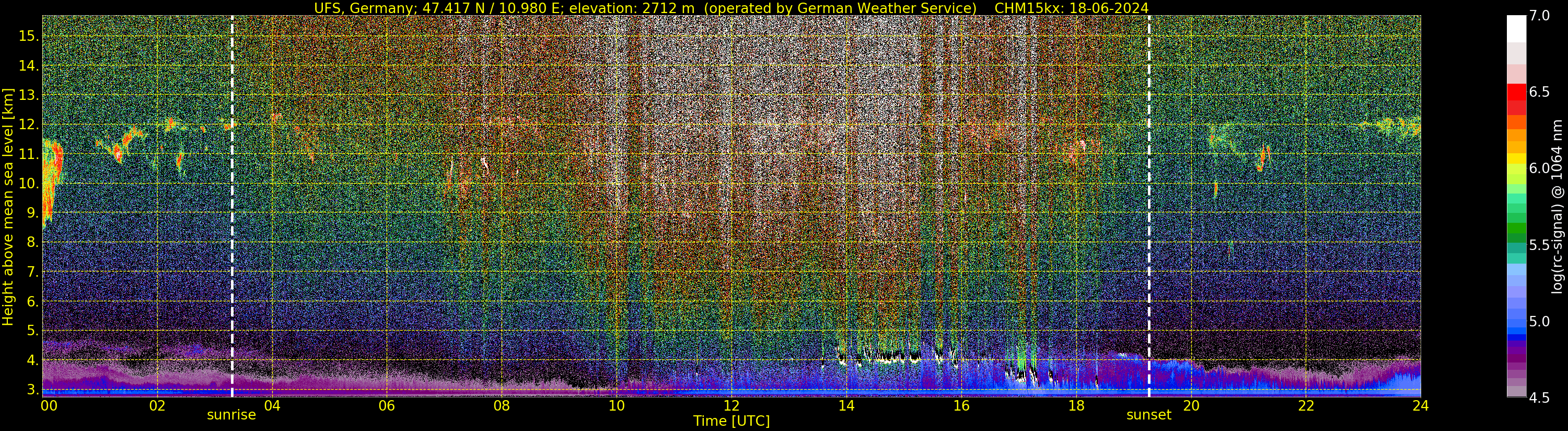Click the 'sunrise' label below the axis
The image size is (1568, 431).
(231, 415)
